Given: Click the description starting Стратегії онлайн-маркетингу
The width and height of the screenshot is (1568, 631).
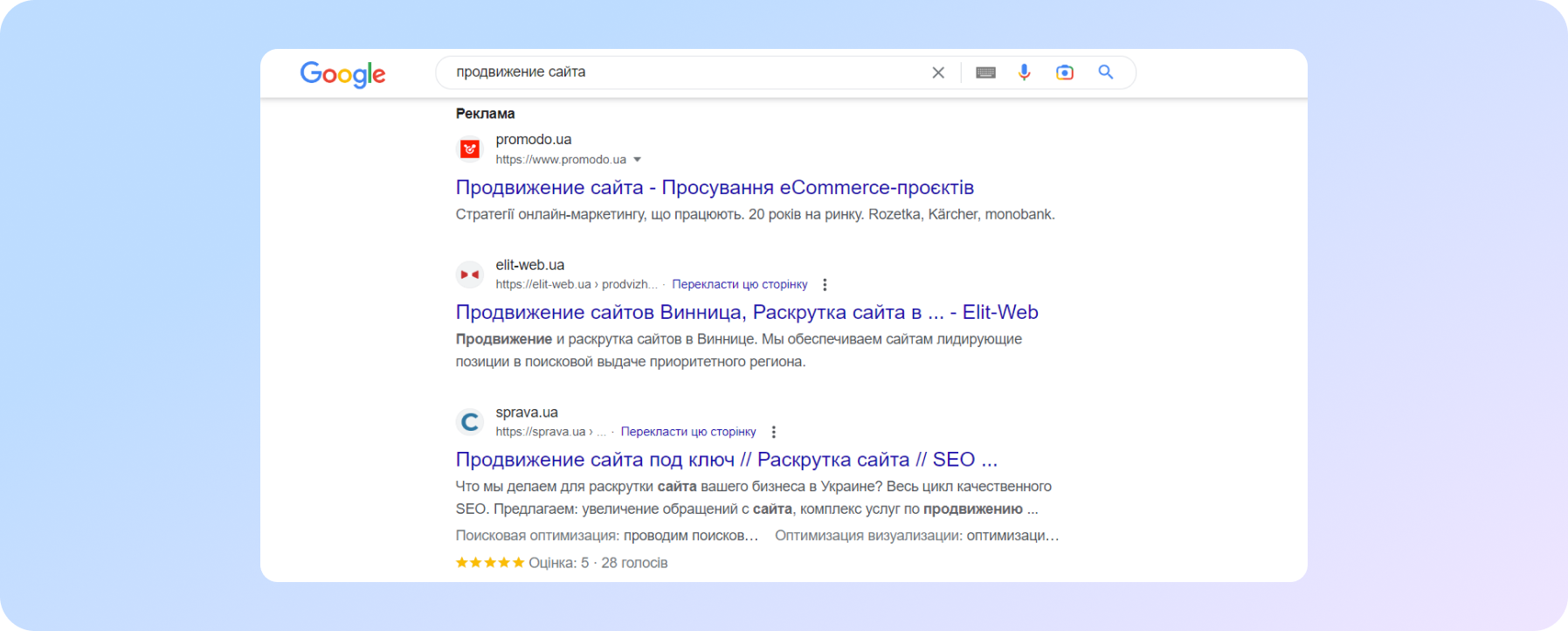Looking at the screenshot, I should [x=755, y=214].
